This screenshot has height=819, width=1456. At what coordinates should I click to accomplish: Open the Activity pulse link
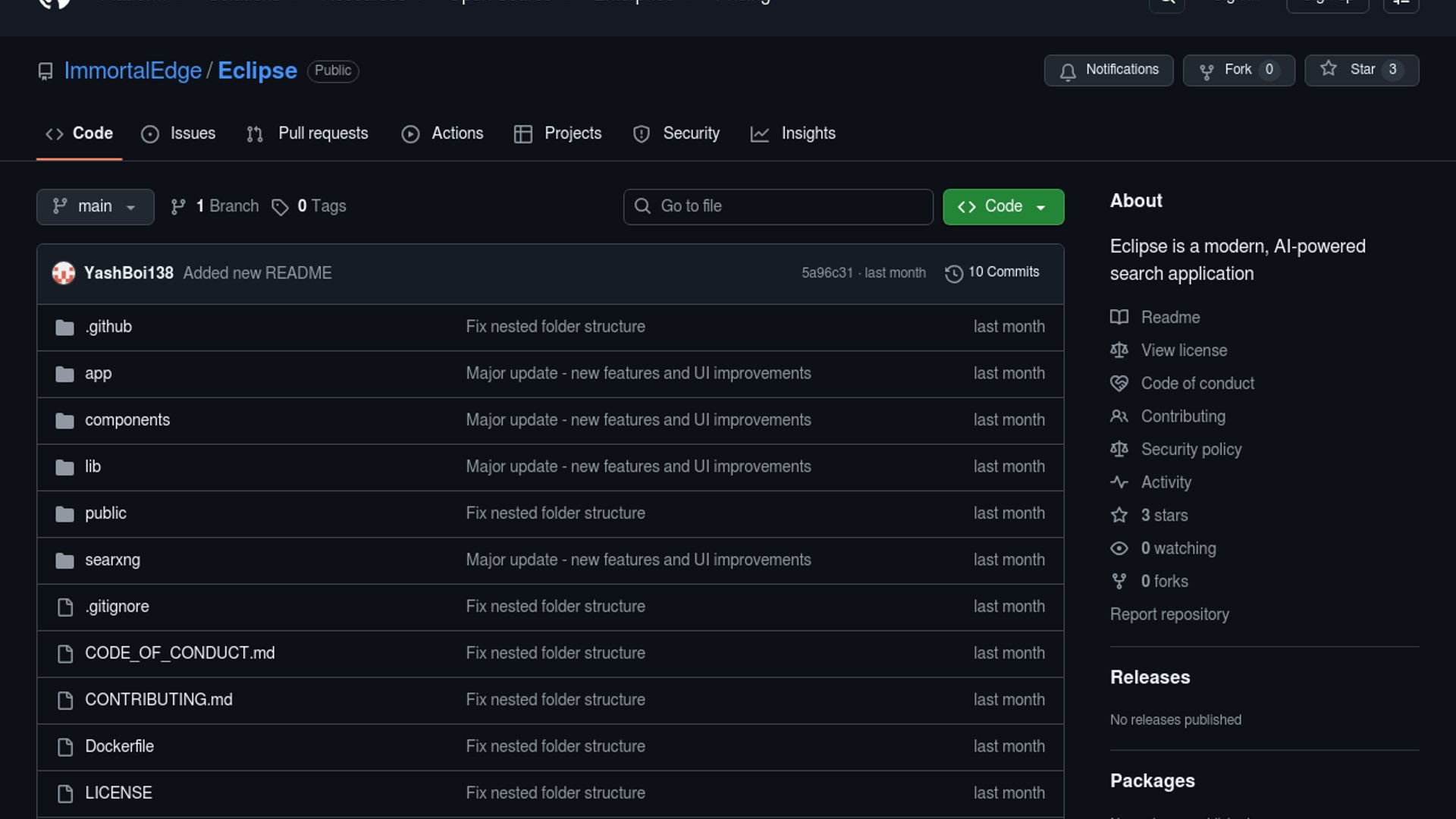click(x=1166, y=482)
